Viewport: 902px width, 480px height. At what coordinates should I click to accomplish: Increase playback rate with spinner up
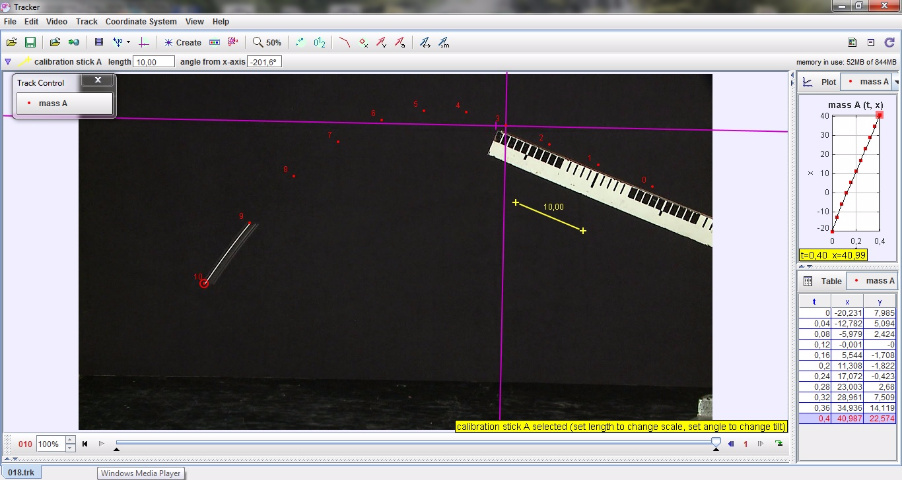point(70,440)
